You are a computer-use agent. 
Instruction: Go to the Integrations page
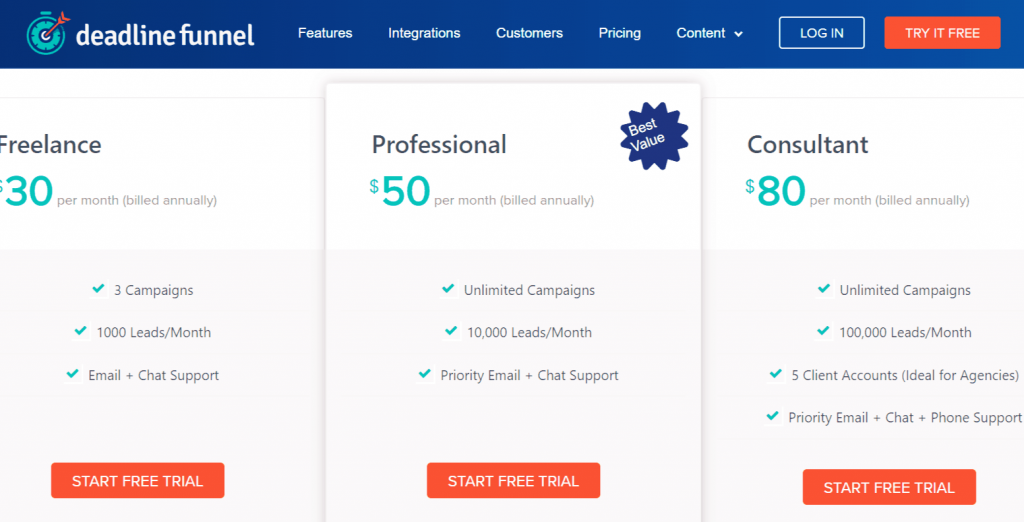[424, 33]
